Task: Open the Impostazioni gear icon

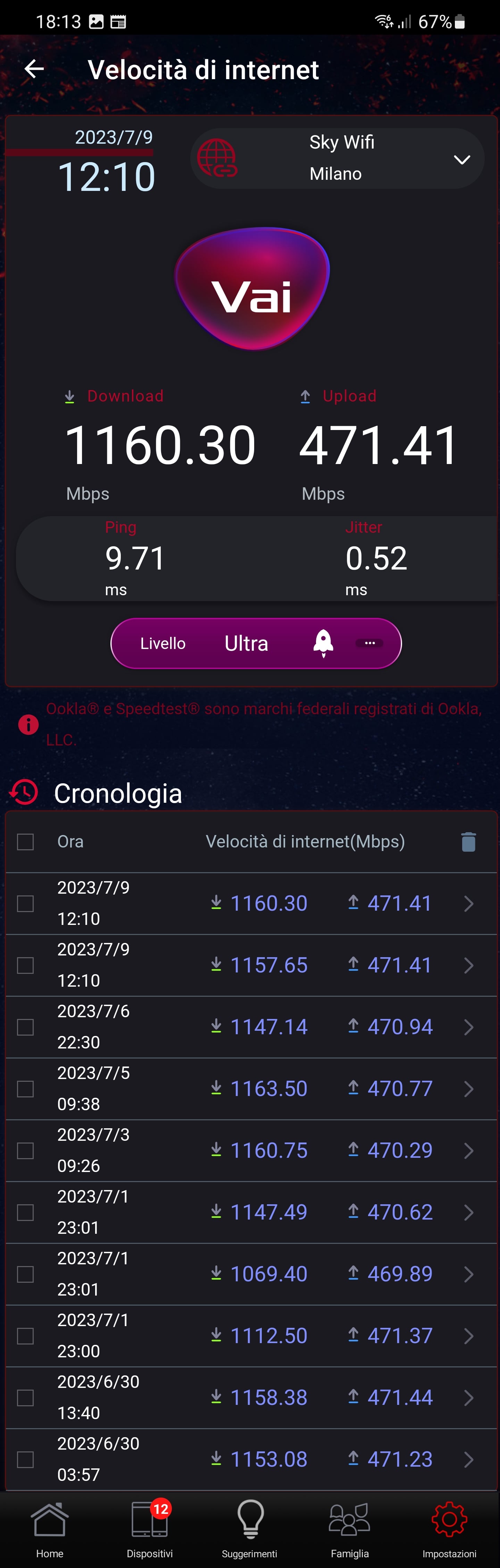Action: click(449, 1520)
